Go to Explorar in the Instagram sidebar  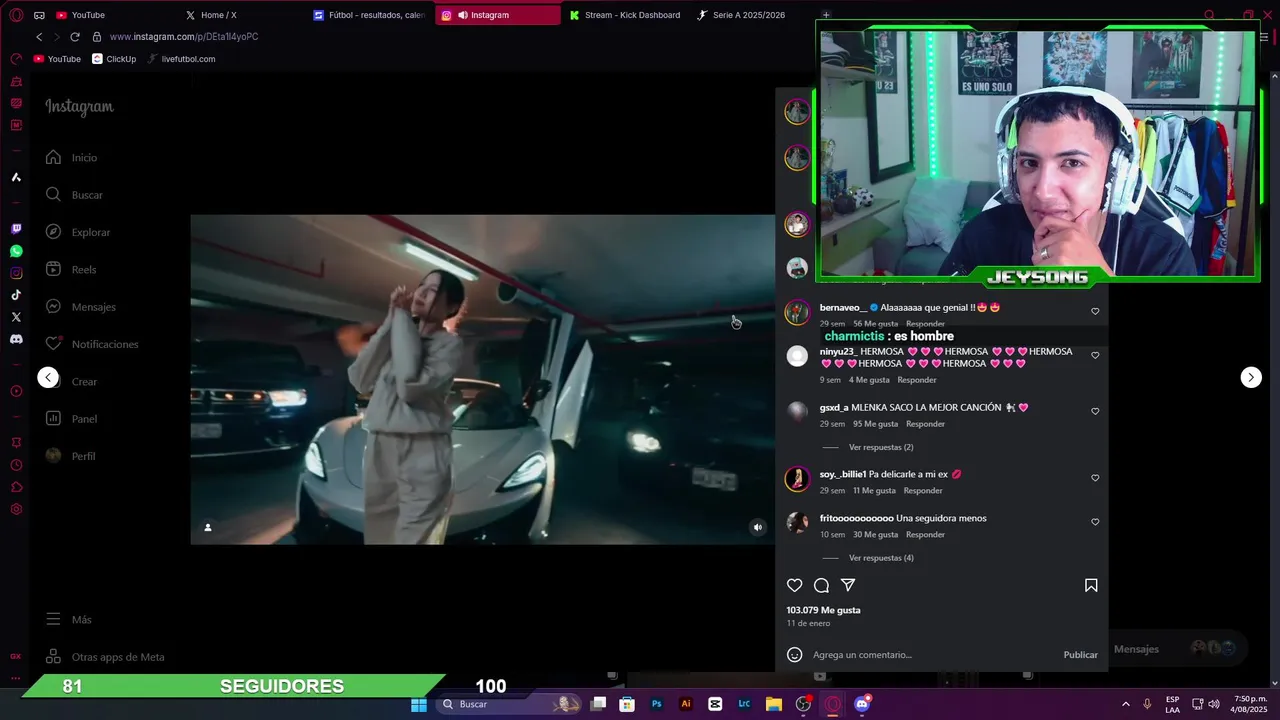[78, 232]
